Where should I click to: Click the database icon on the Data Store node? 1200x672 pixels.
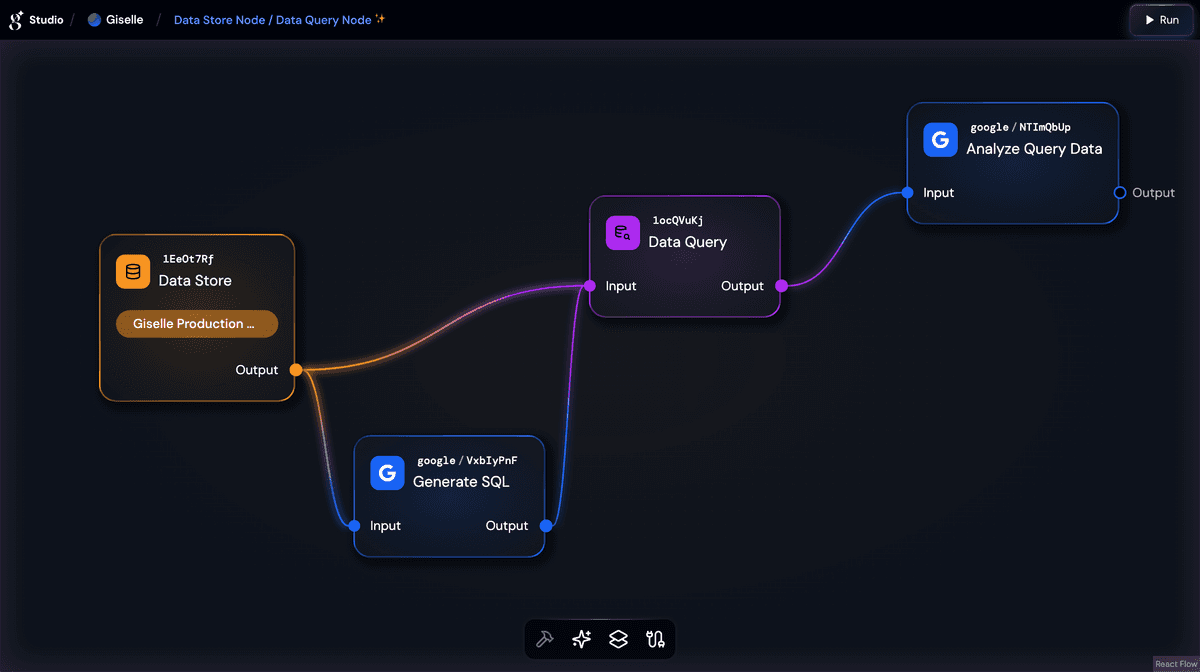(133, 271)
